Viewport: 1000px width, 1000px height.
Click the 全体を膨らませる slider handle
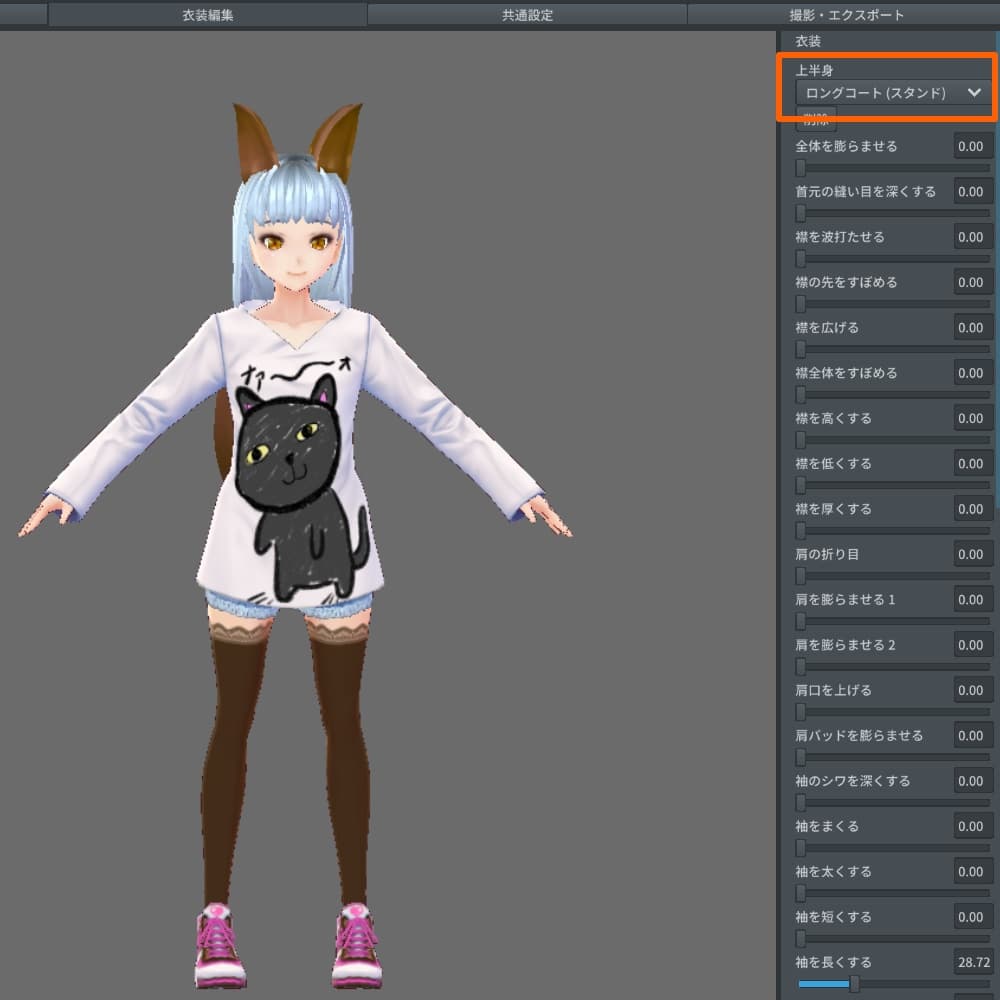click(x=801, y=168)
